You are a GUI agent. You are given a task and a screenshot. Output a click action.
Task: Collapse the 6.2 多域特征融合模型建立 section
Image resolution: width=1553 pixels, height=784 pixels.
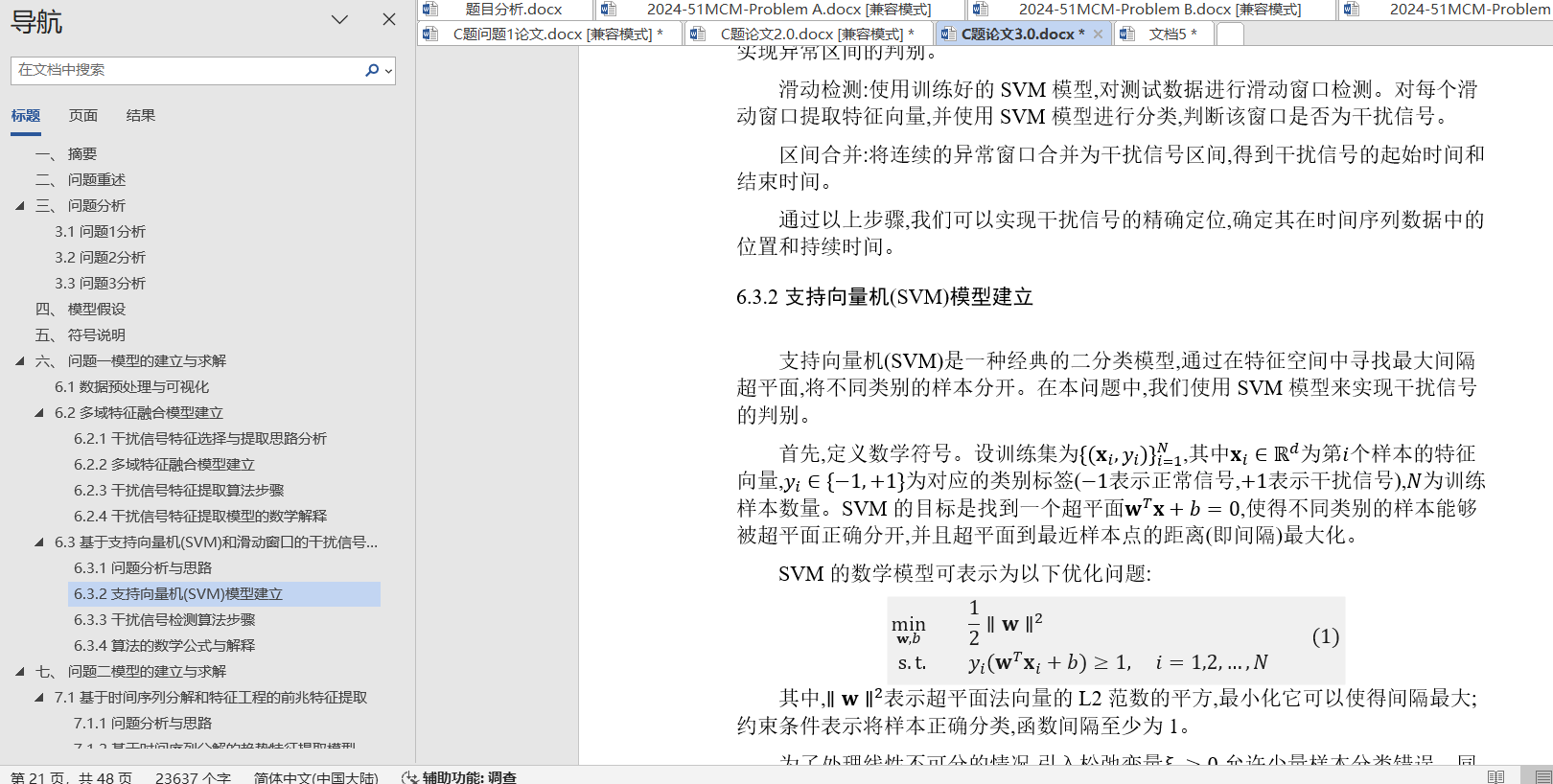point(39,412)
